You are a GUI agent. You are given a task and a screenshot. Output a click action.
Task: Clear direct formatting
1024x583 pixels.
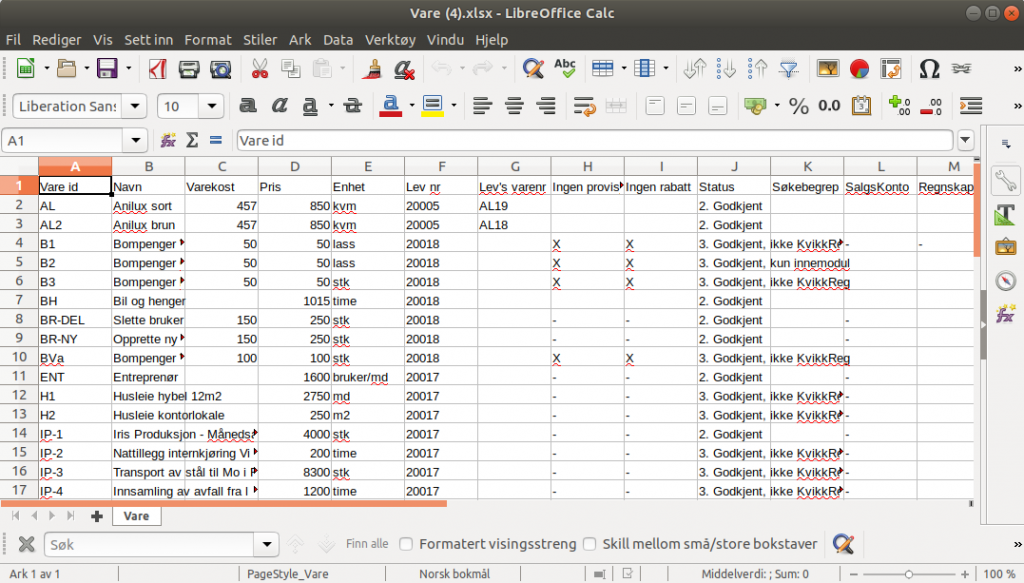pyautogui.click(x=404, y=69)
